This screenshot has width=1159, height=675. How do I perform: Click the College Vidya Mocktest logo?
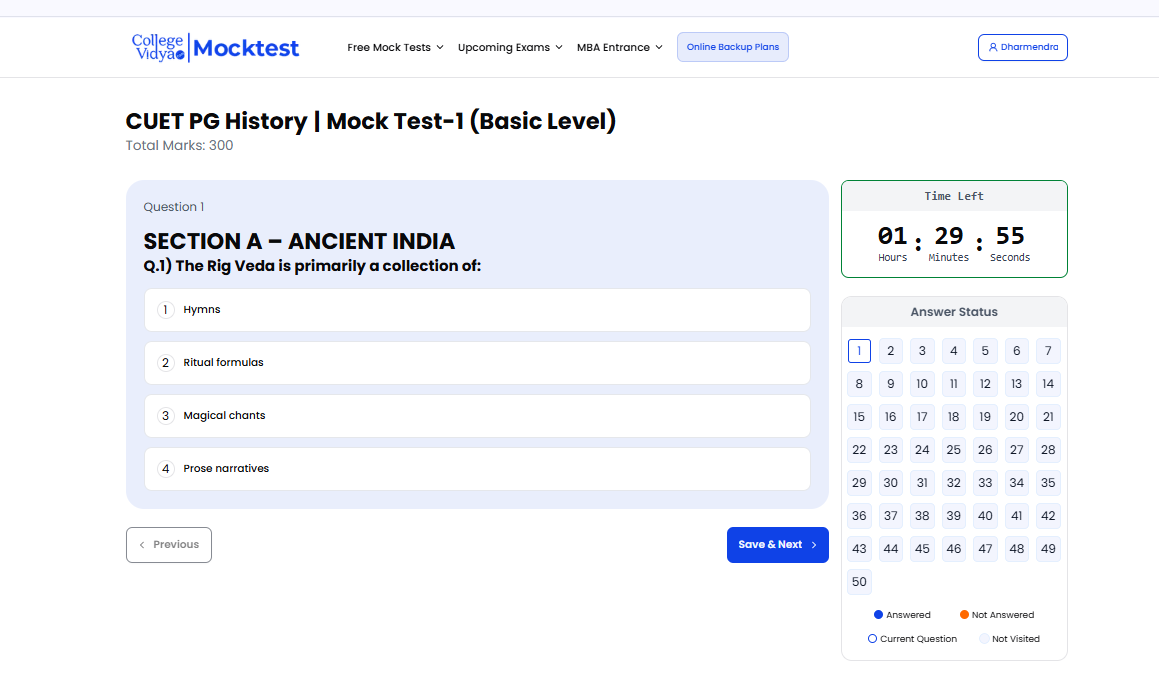pos(215,47)
